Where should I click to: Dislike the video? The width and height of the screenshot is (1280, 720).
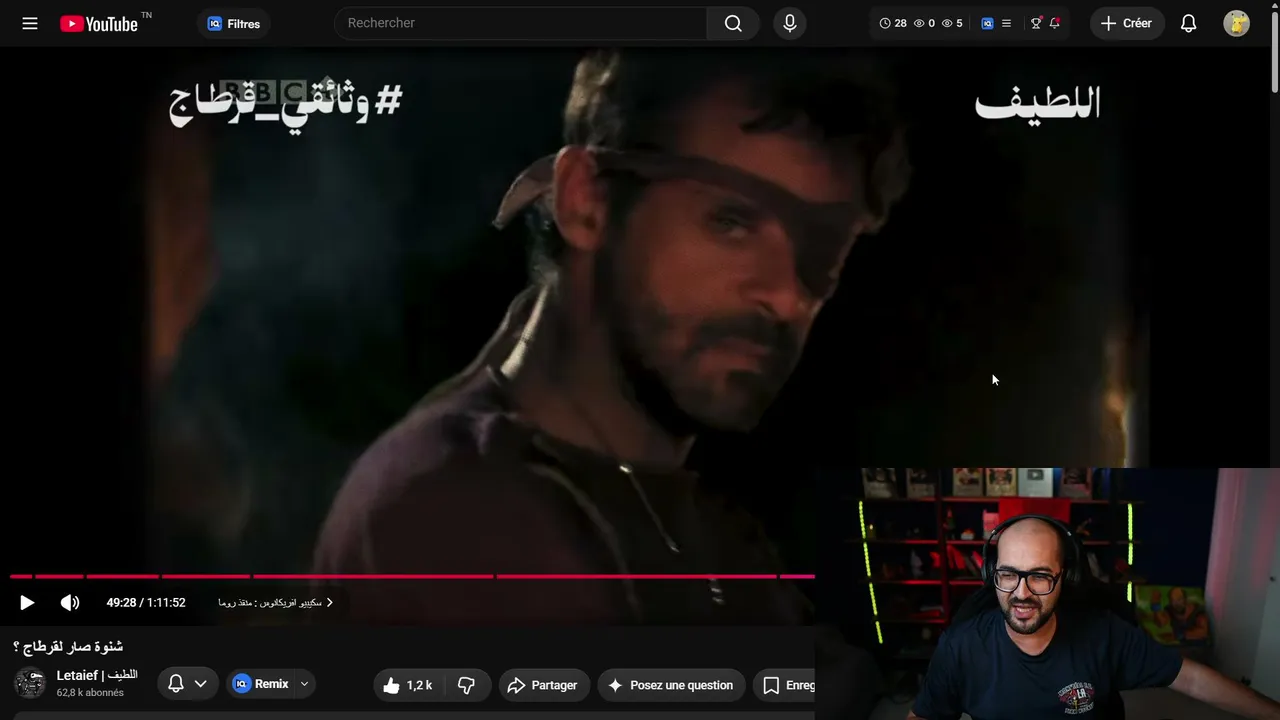tap(466, 685)
